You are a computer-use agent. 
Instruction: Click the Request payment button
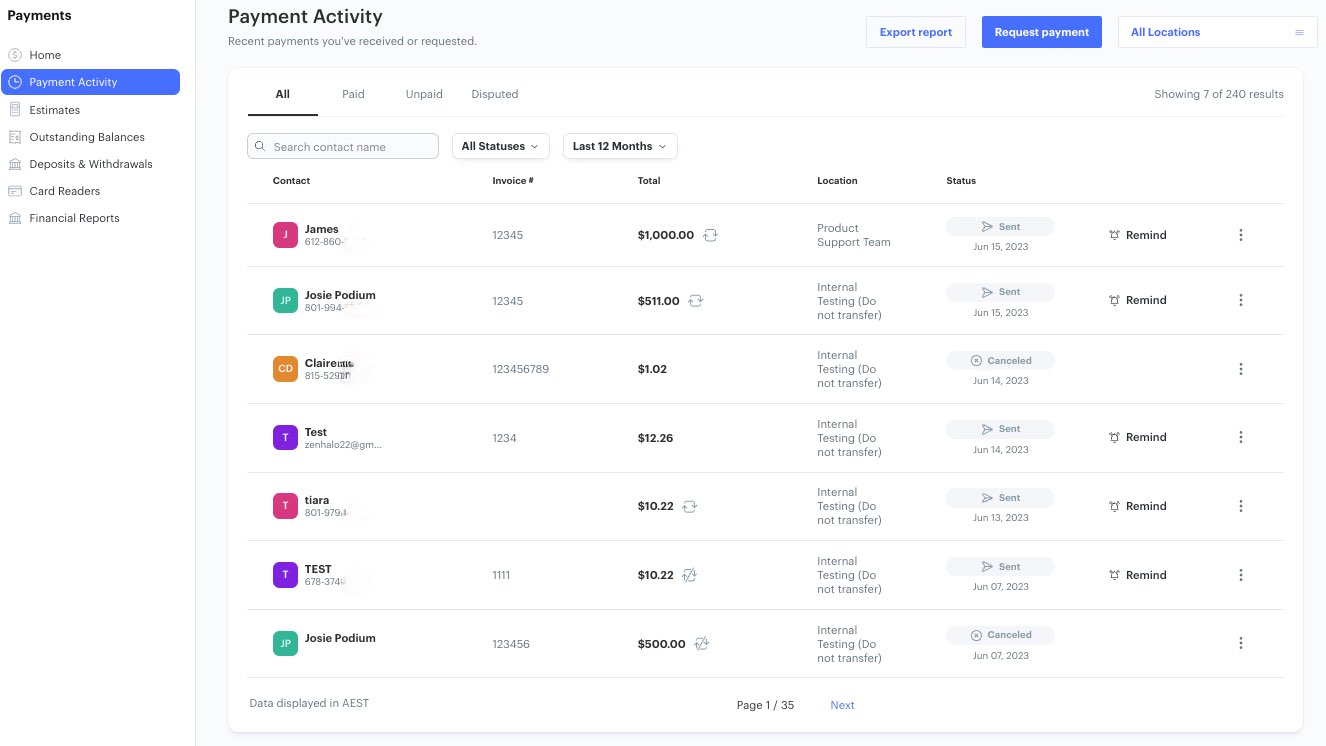[x=1041, y=31]
